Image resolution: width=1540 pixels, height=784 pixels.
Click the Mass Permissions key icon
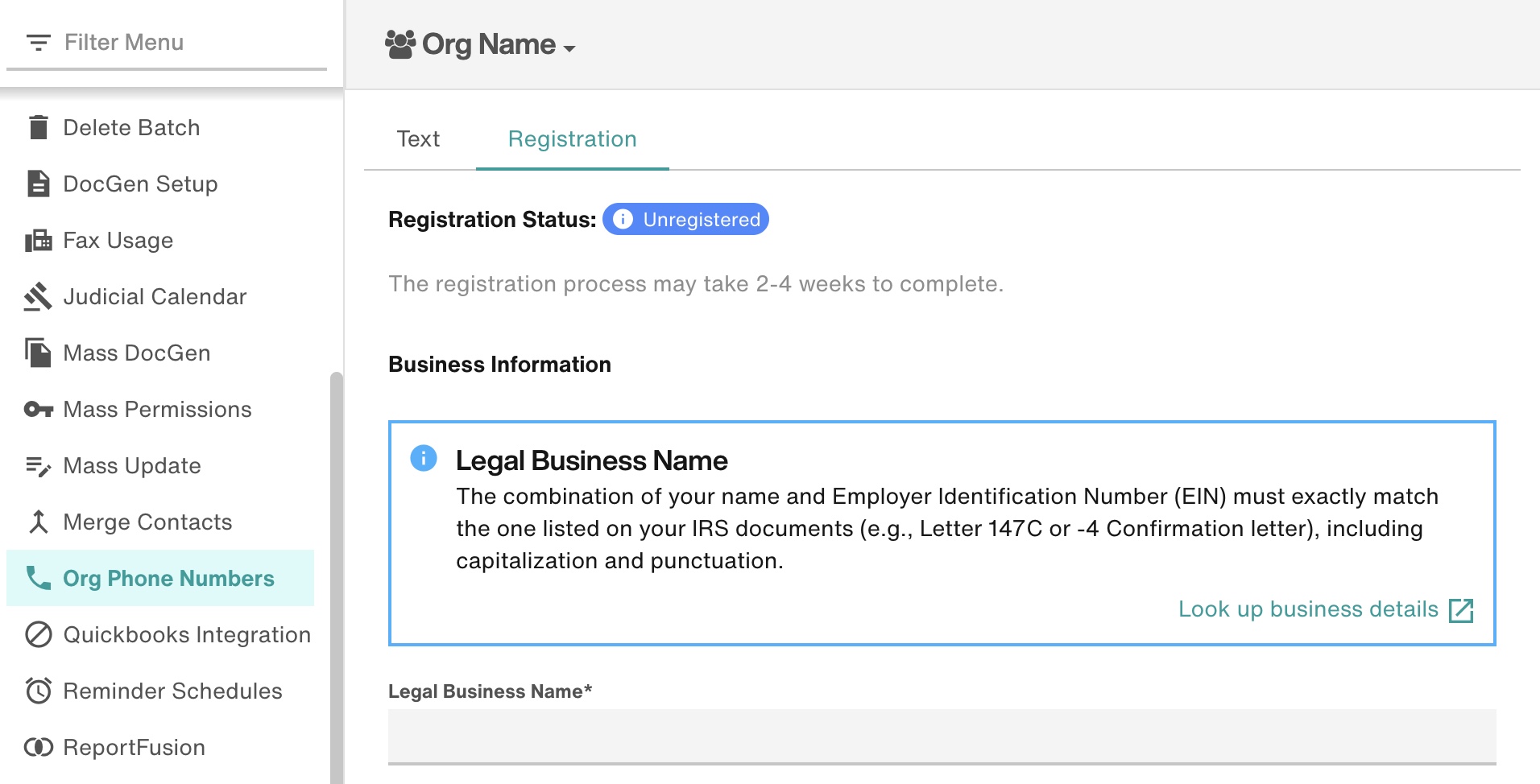[37, 409]
